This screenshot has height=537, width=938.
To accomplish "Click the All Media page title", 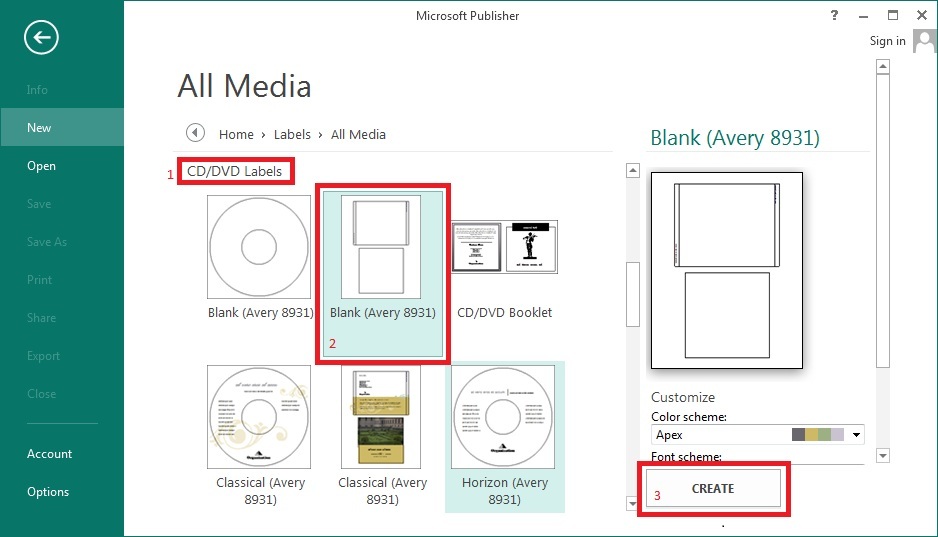I will [244, 86].
